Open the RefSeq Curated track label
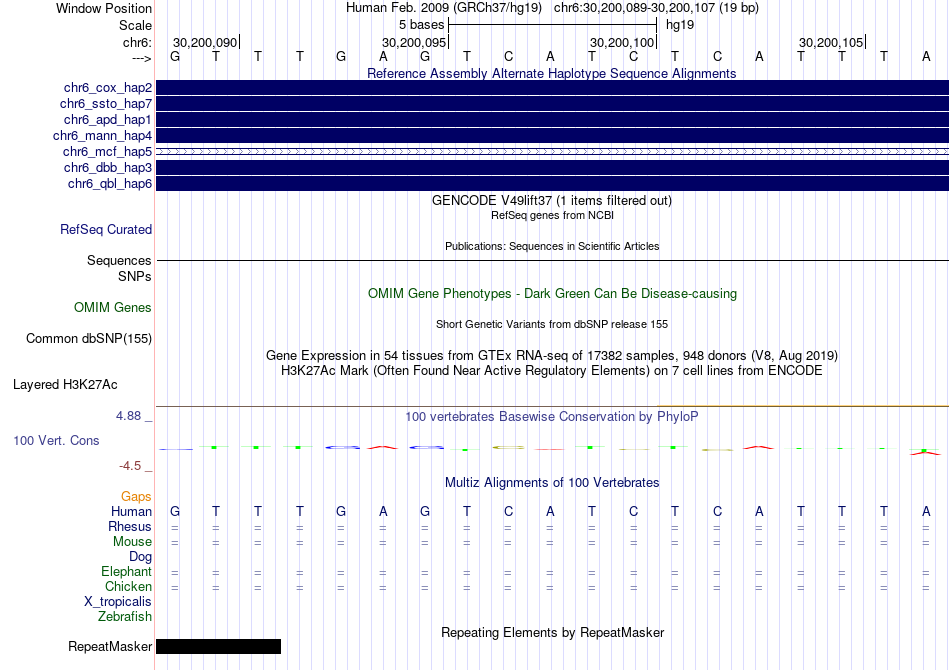 [x=106, y=230]
